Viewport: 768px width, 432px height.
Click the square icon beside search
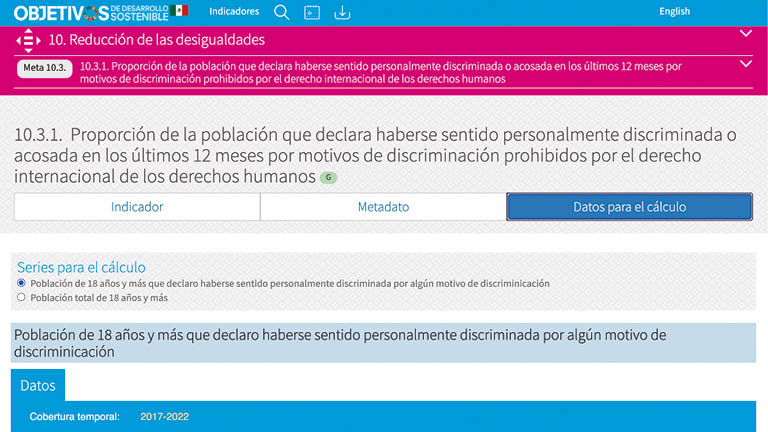tap(312, 12)
